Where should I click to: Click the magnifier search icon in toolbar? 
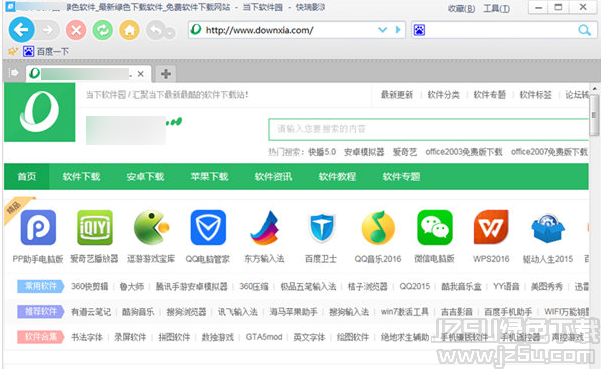coord(585,30)
